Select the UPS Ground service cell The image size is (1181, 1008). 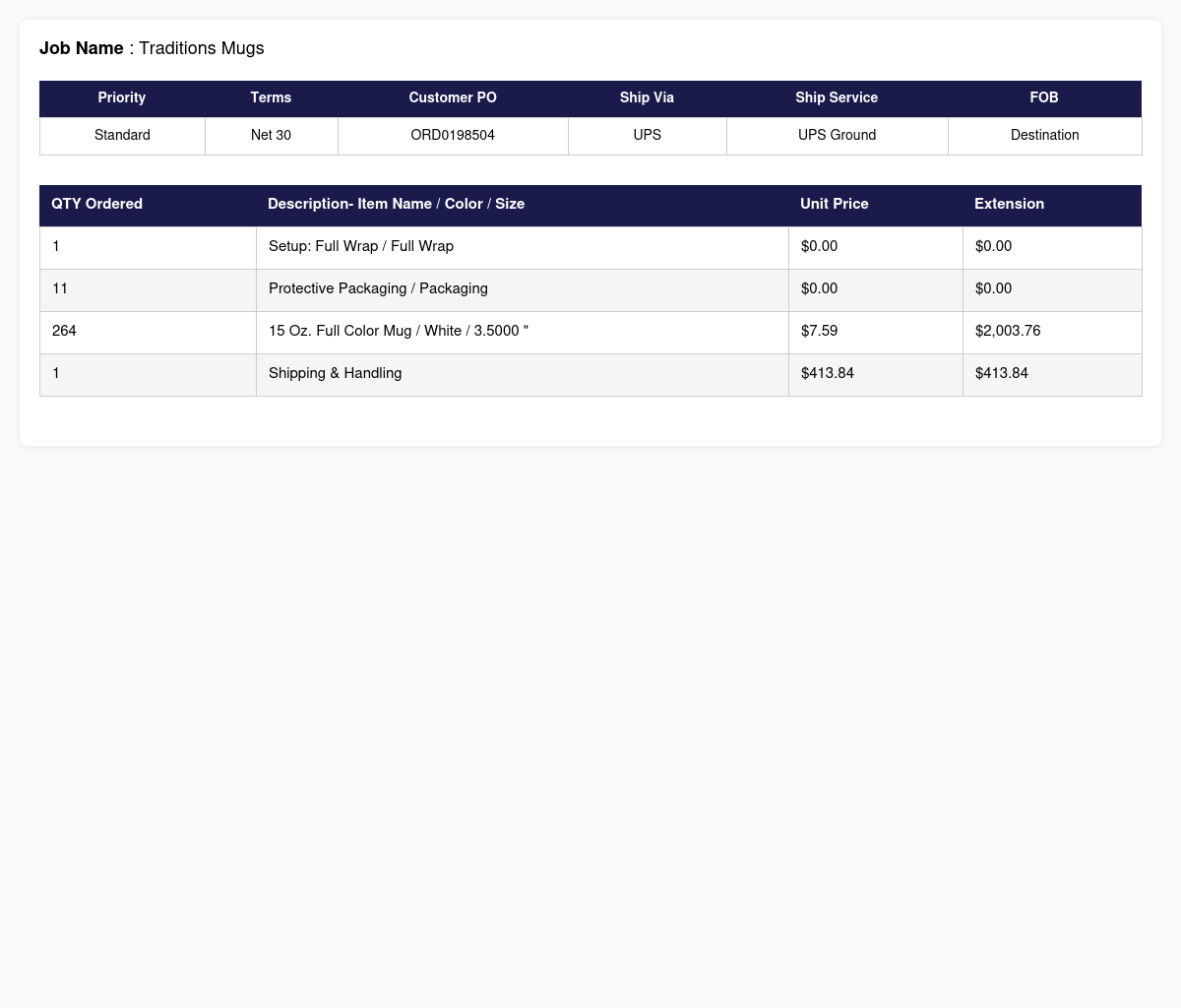point(837,136)
